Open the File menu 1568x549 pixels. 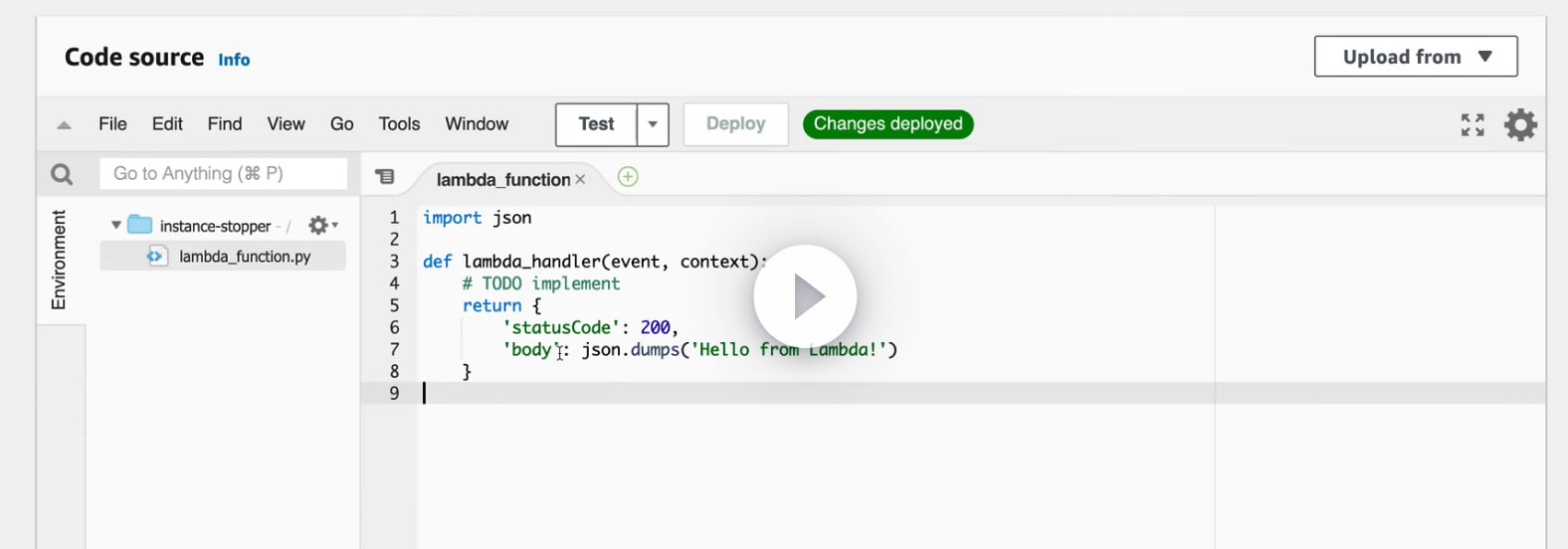pyautogui.click(x=112, y=124)
